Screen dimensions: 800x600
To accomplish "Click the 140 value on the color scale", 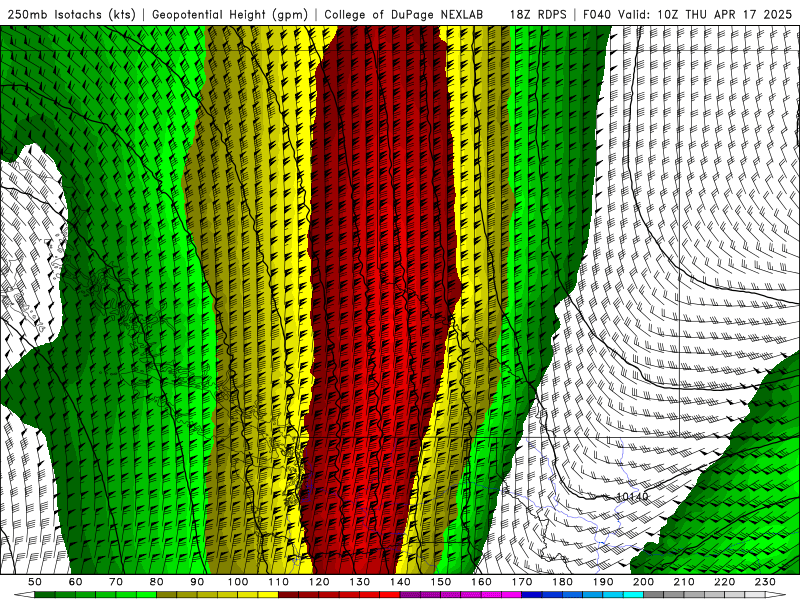I will pyautogui.click(x=400, y=582).
